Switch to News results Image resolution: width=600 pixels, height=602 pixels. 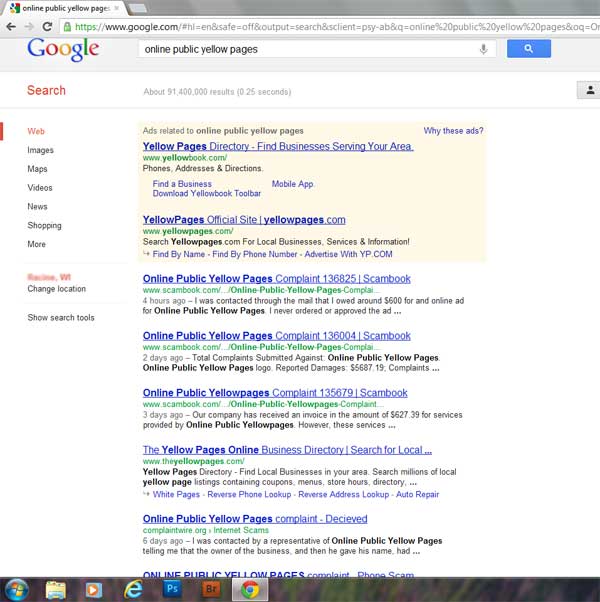[x=37, y=207]
